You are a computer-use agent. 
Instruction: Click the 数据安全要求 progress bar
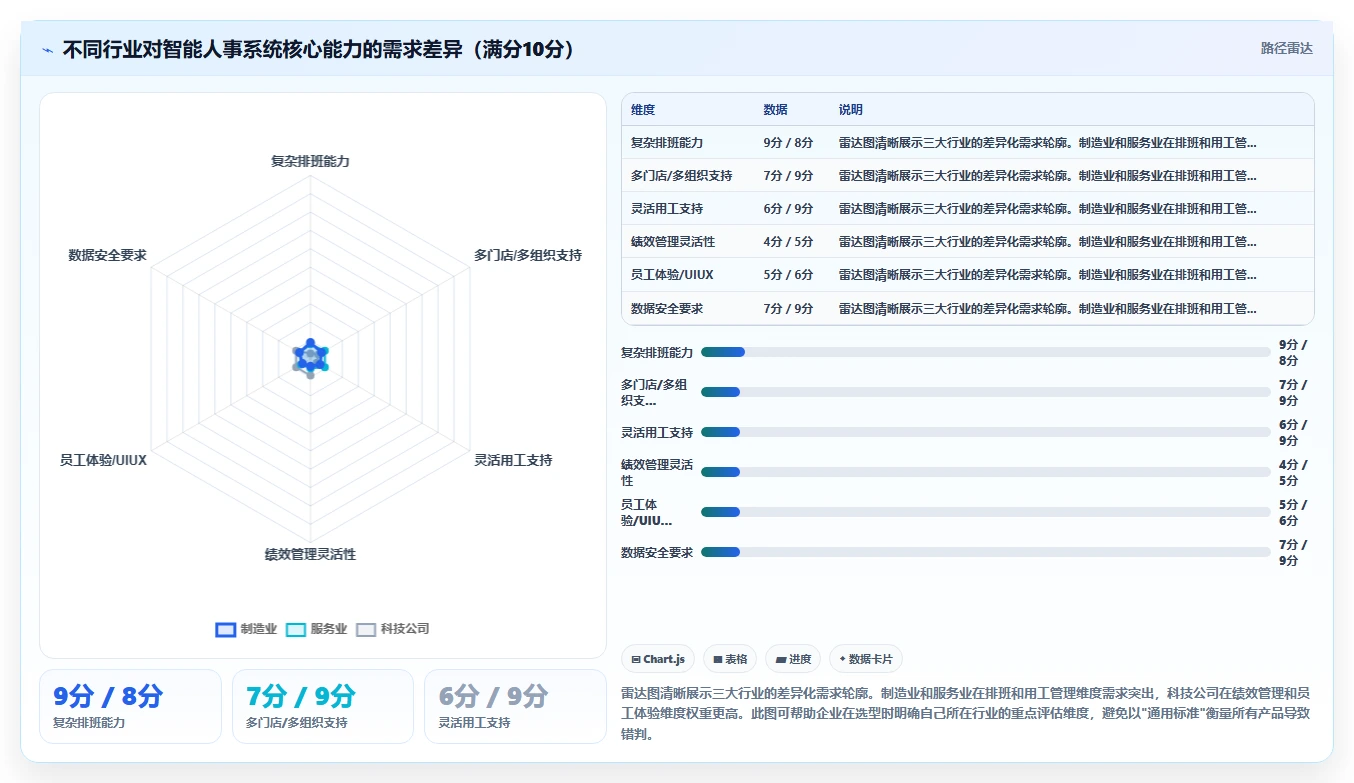(985, 552)
